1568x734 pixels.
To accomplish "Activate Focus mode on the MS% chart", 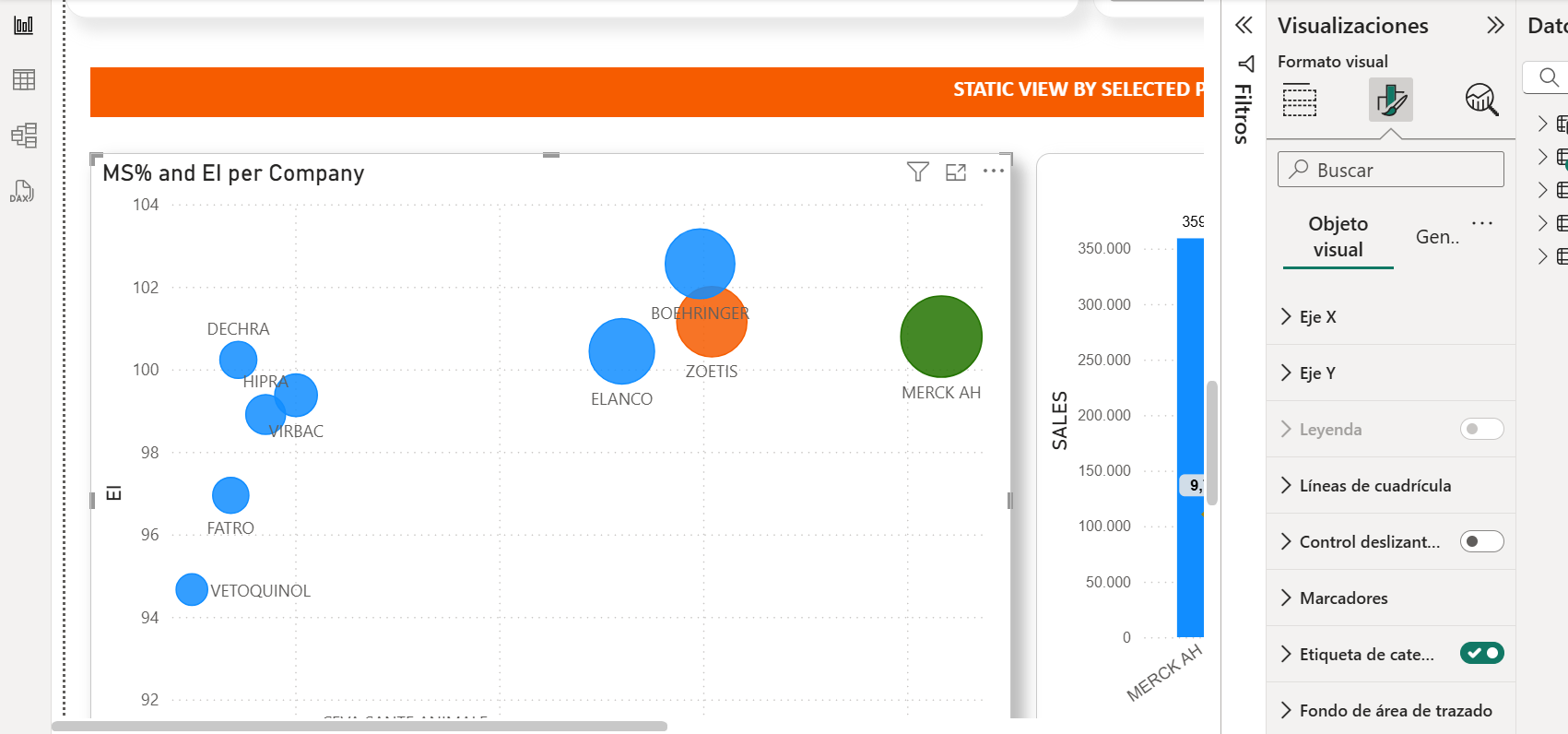I will (956, 172).
